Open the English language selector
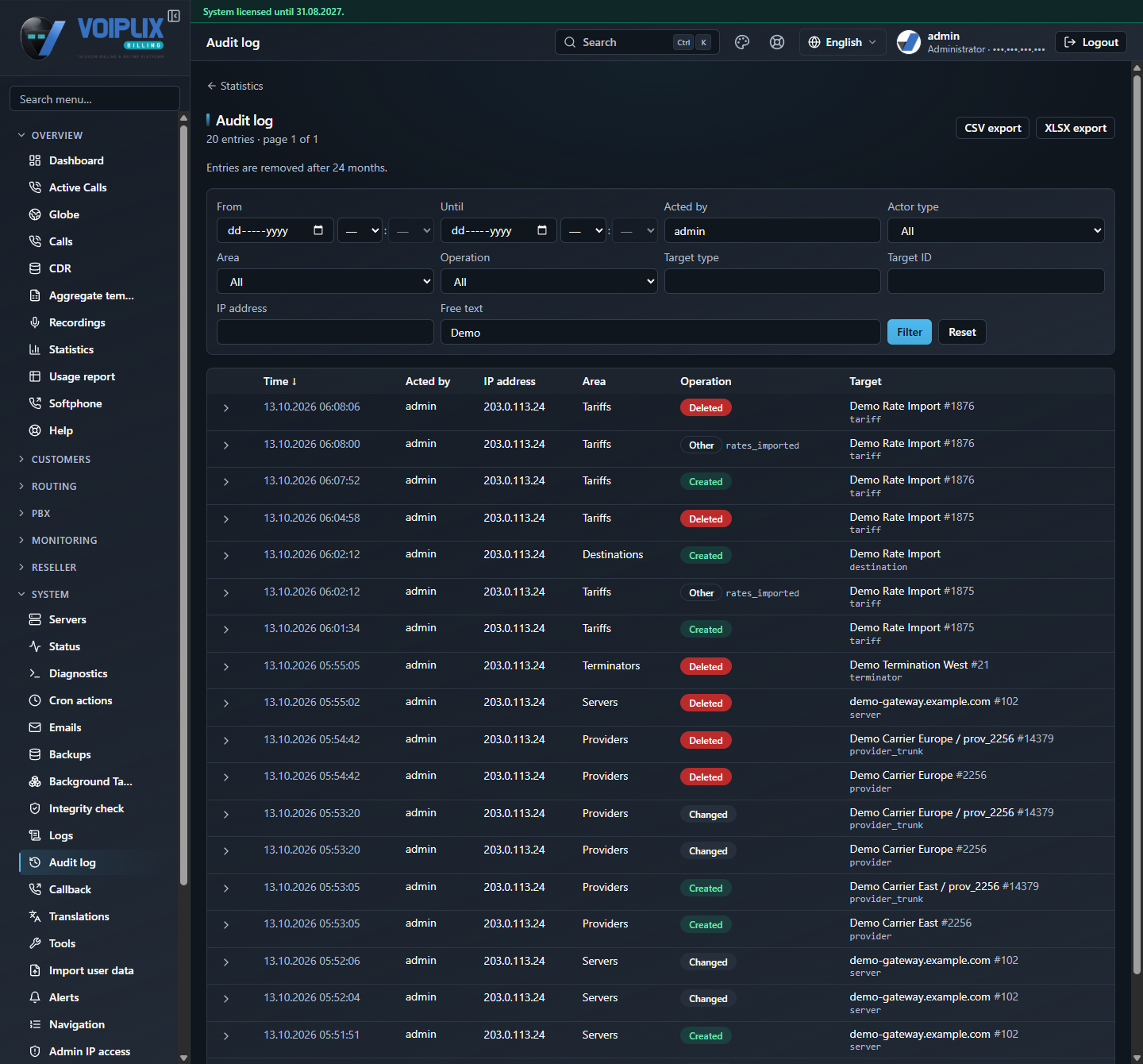This screenshot has height=1064, width=1143. (842, 42)
